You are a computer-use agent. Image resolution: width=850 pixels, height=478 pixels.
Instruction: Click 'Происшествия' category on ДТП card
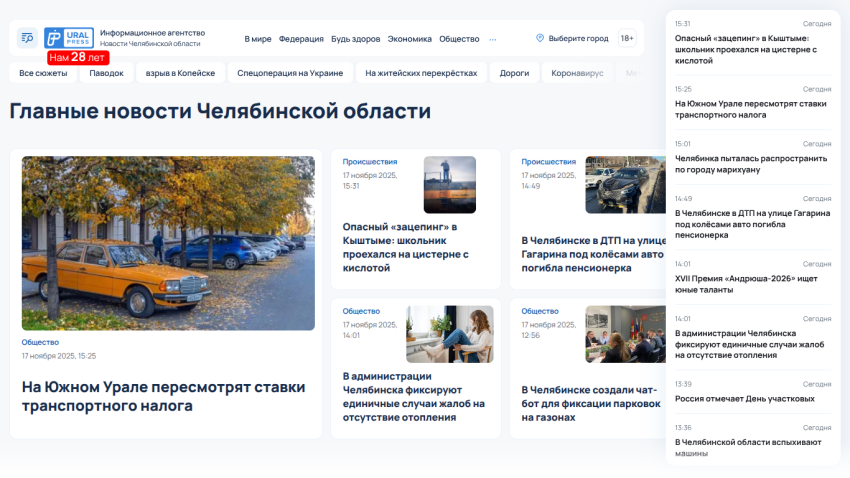tap(549, 162)
